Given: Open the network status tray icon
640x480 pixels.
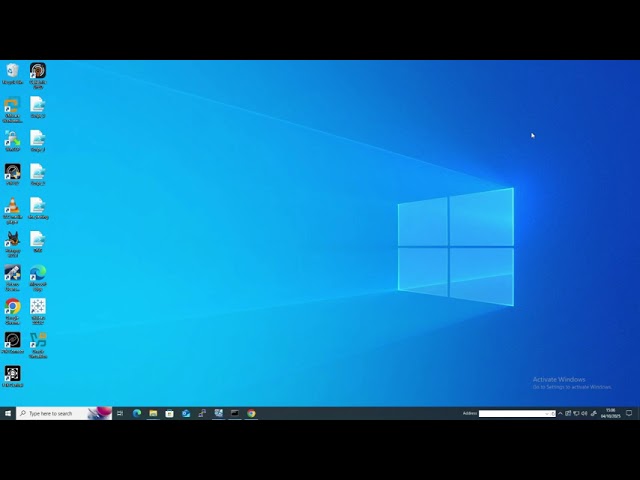Looking at the screenshot, I should (x=576, y=413).
